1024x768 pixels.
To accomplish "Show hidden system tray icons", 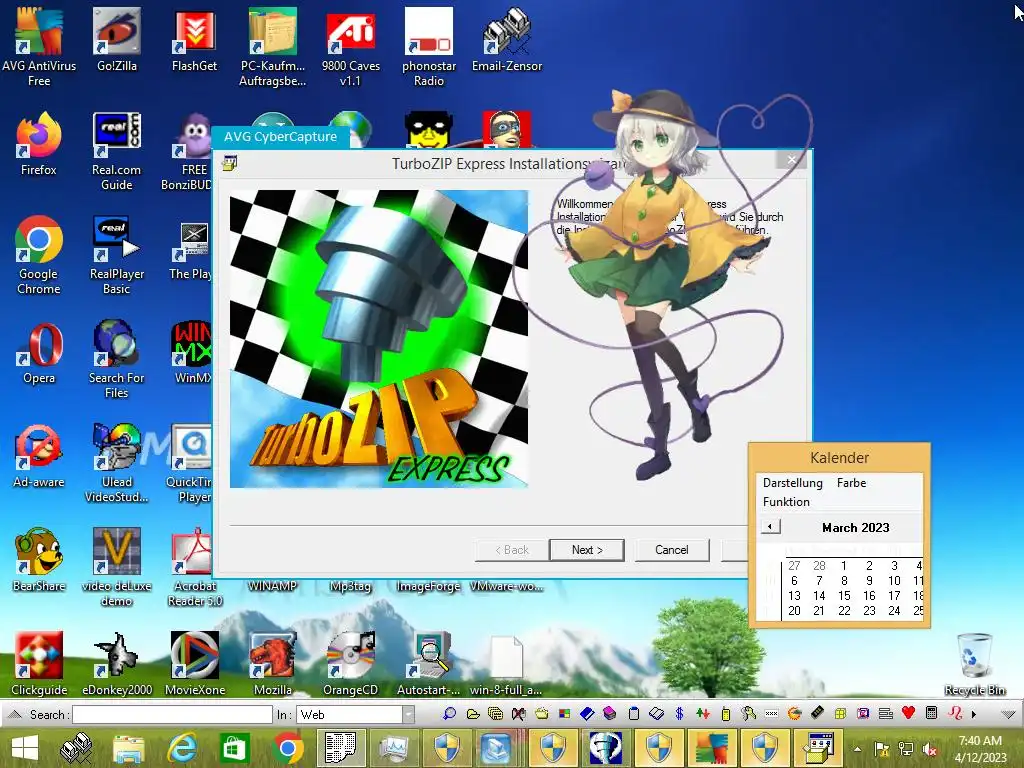I will [857, 749].
